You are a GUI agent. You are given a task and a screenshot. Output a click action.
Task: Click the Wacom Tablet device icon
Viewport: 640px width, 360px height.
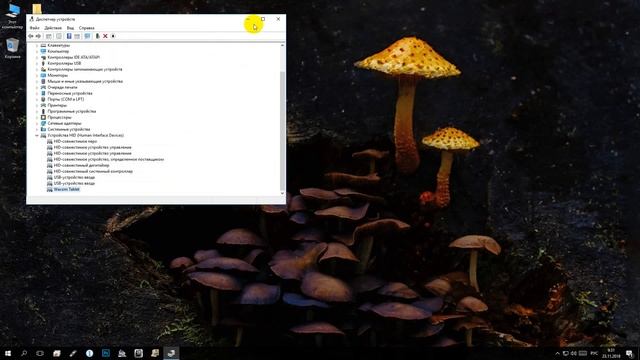pyautogui.click(x=49, y=189)
